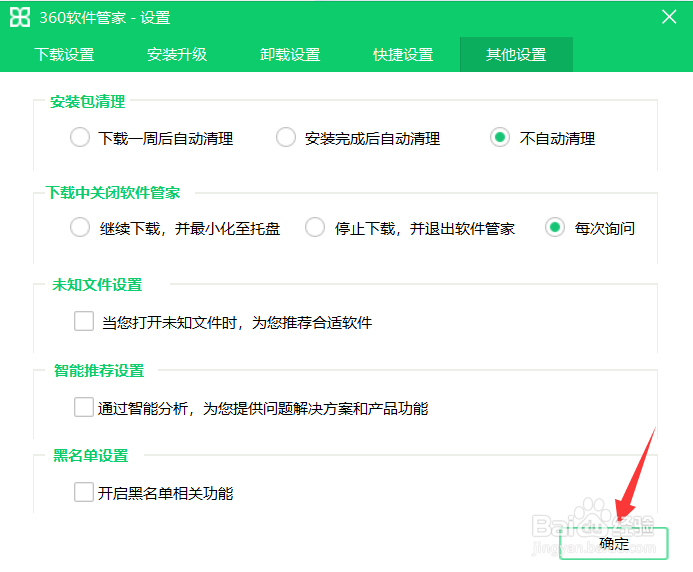Choose 安装完成后自动清理 radio option

(x=286, y=137)
